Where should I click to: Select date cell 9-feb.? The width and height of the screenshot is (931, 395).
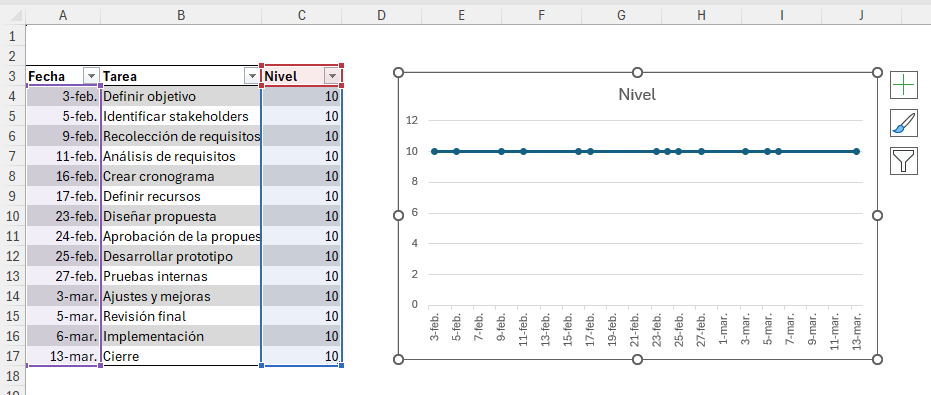[x=63, y=136]
